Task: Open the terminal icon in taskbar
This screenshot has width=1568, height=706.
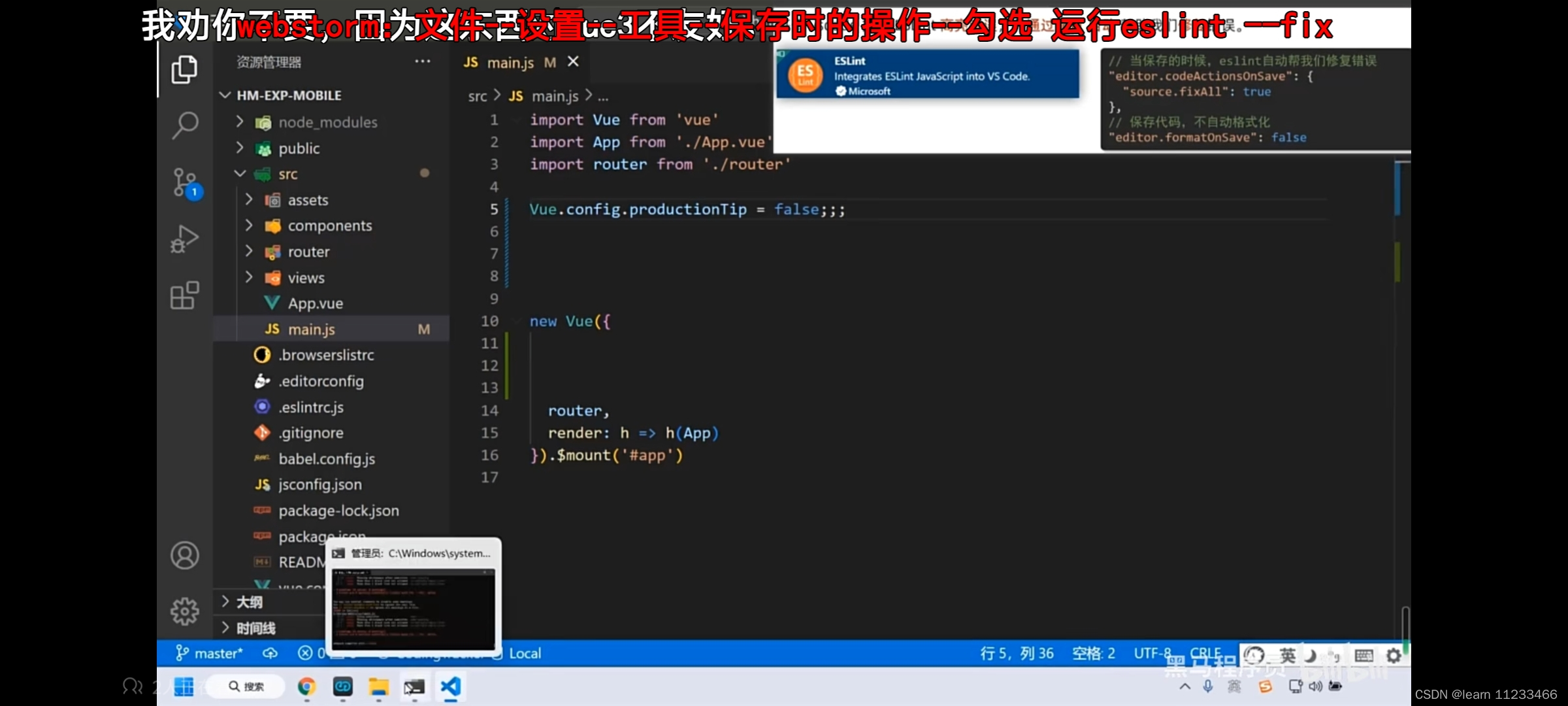Action: [x=414, y=686]
